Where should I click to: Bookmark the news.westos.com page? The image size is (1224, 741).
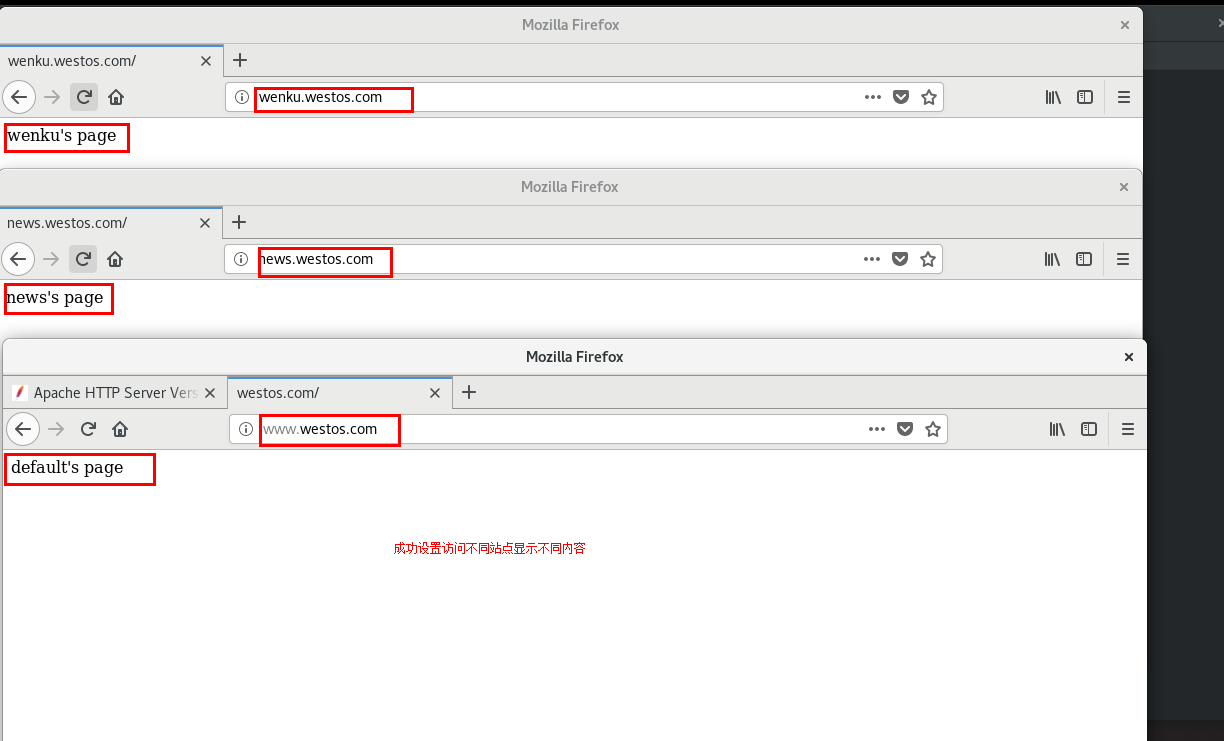(928, 259)
